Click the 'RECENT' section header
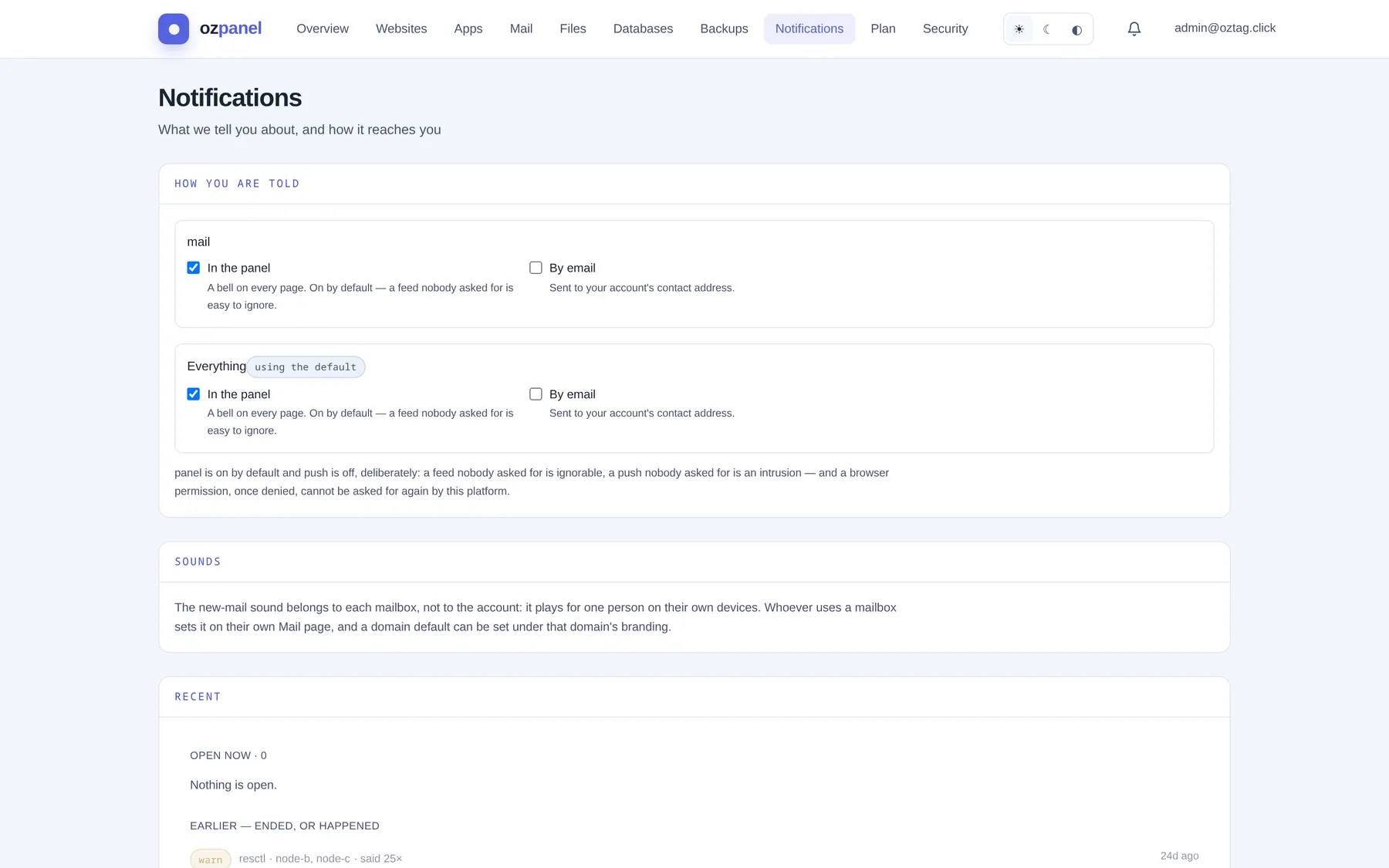 (x=198, y=697)
